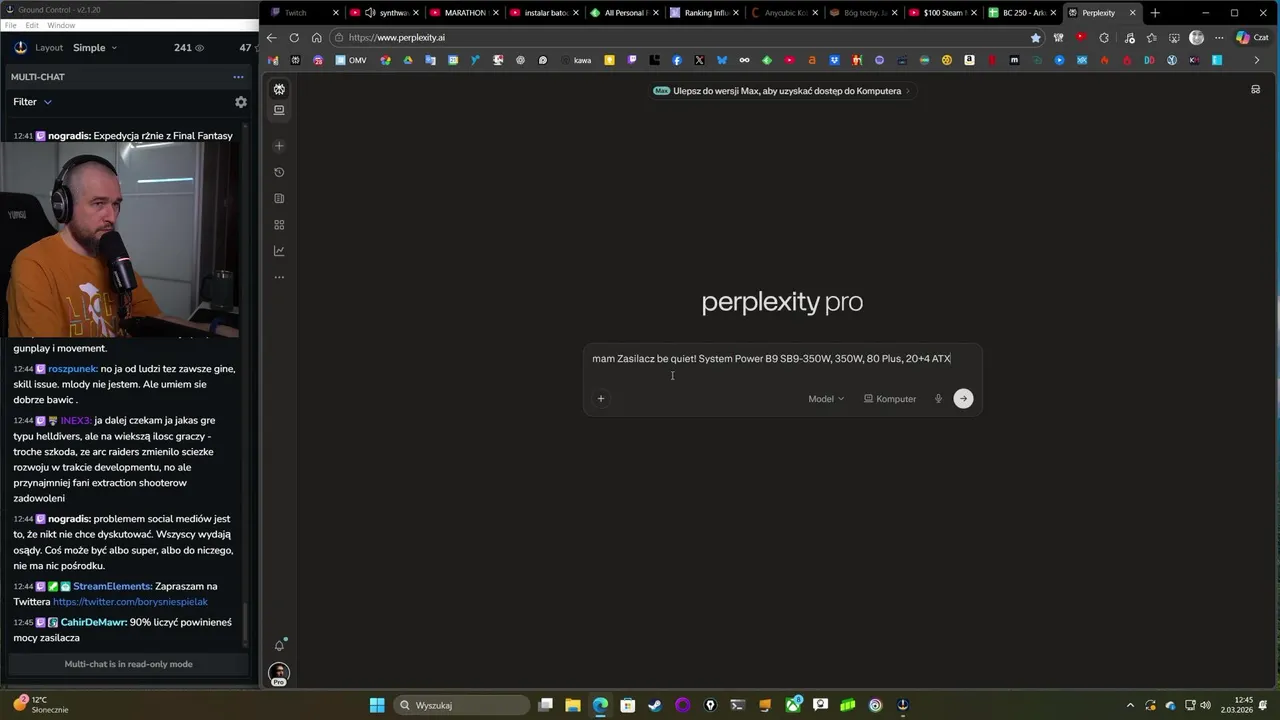Open the Spaces grid icon in Perplexity sidebar
Image resolution: width=1280 pixels, height=720 pixels.
279,225
